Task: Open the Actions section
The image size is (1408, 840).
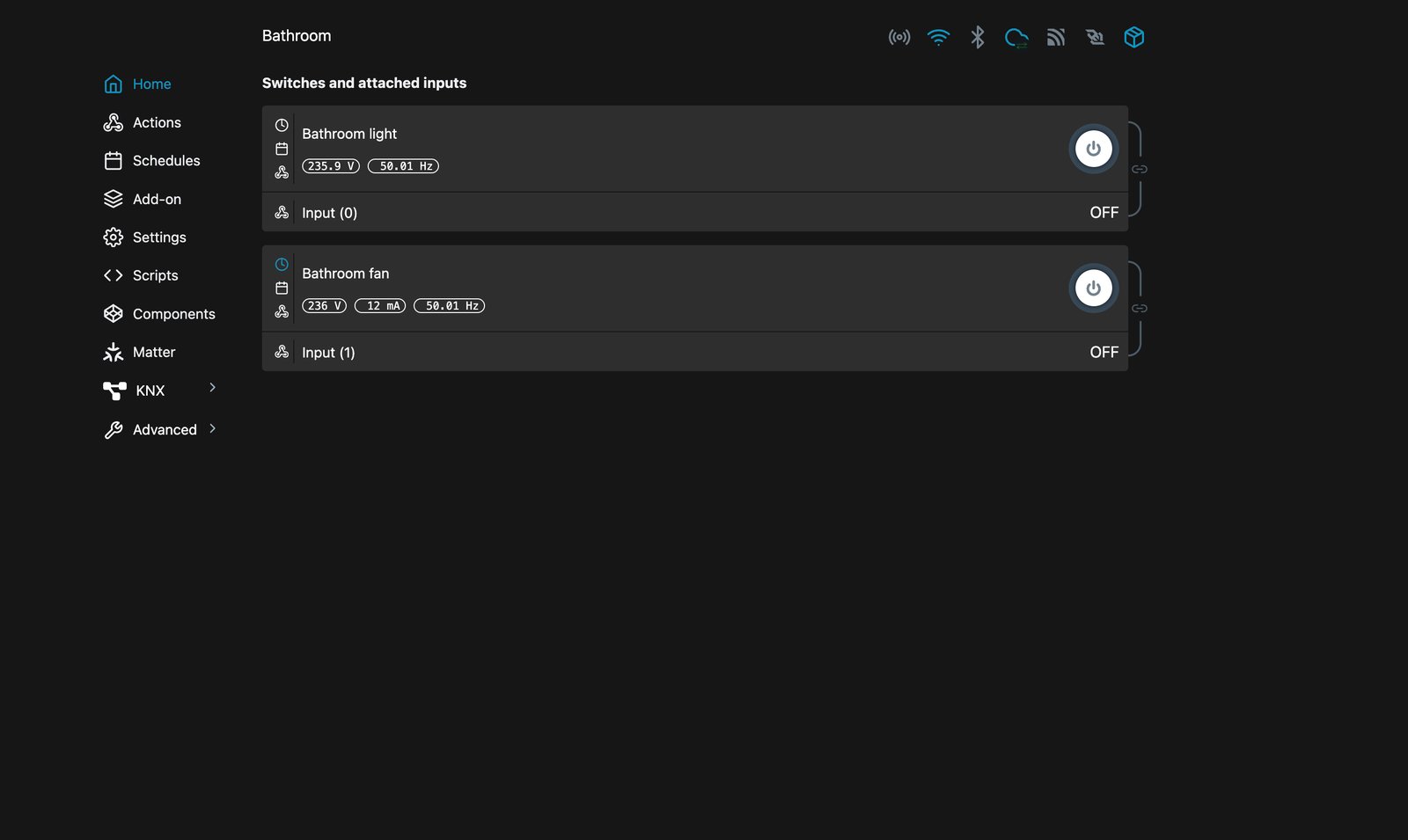Action: pos(142,123)
